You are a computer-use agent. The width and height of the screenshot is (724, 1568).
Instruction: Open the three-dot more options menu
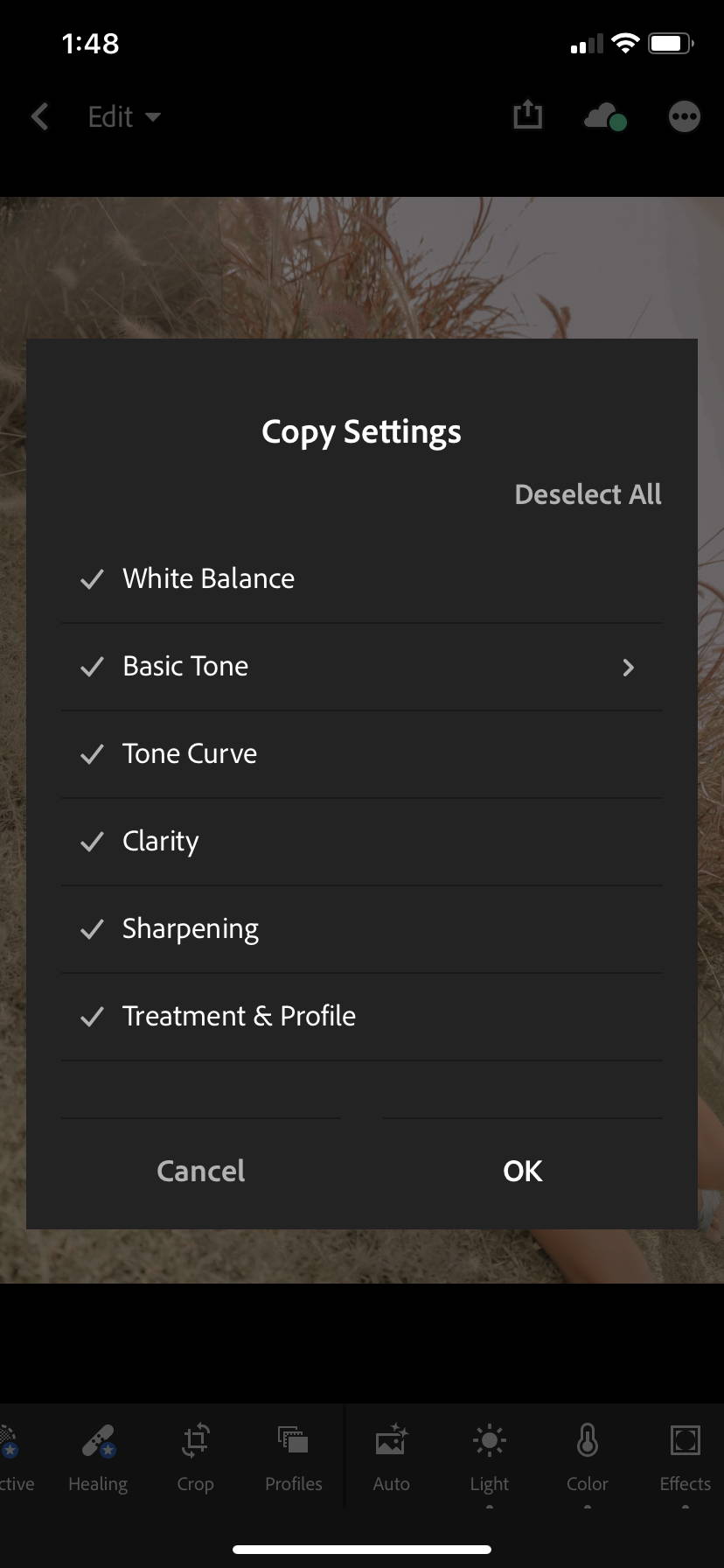point(685,116)
